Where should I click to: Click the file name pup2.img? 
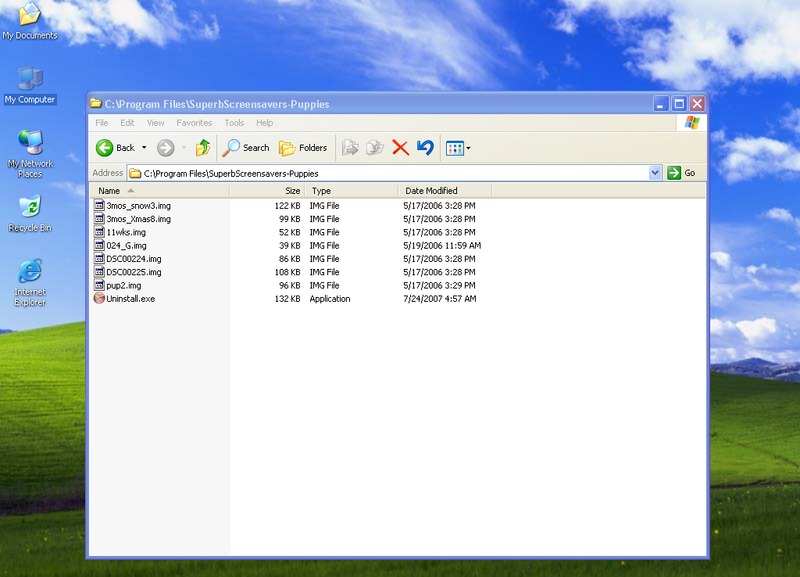point(123,285)
